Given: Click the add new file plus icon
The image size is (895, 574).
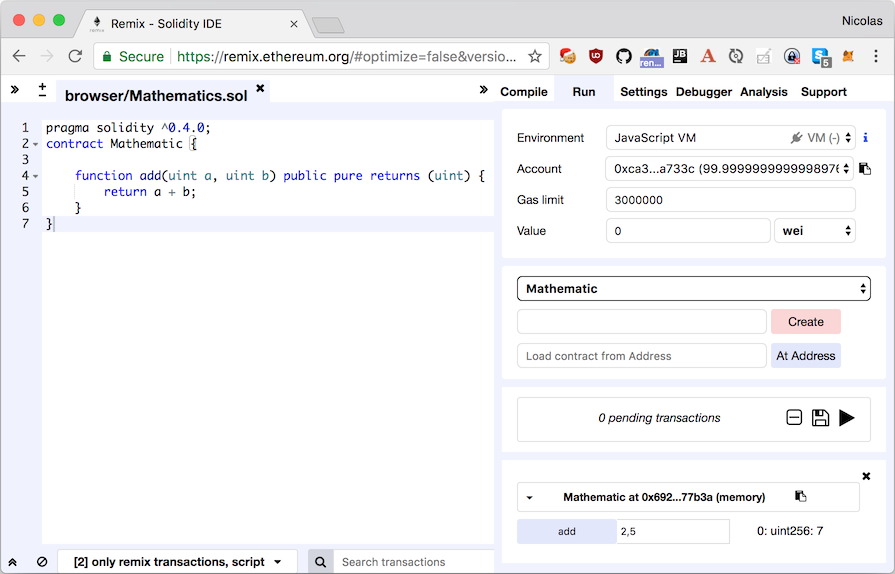Looking at the screenshot, I should pos(42,90).
